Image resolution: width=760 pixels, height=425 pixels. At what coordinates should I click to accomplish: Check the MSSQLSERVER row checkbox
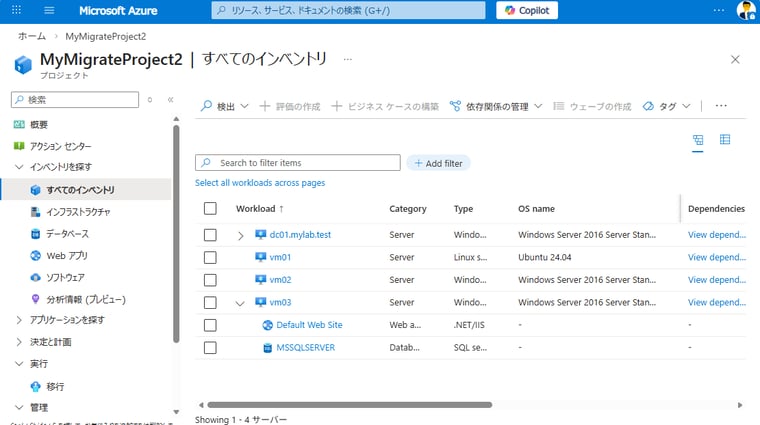coord(210,348)
